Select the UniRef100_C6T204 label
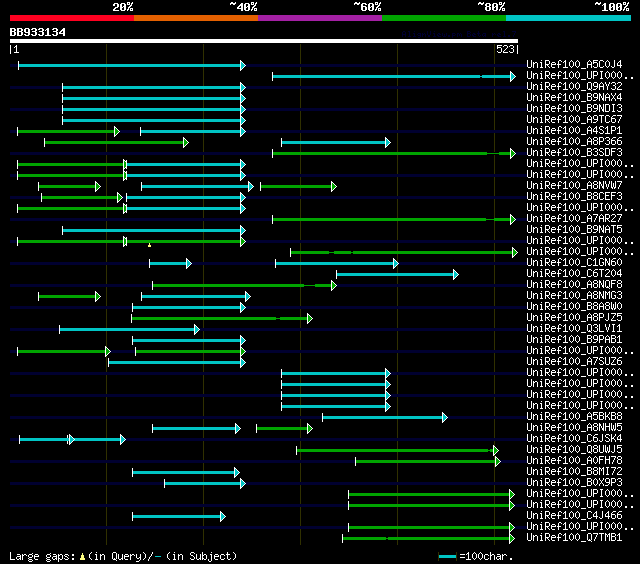 pos(574,273)
